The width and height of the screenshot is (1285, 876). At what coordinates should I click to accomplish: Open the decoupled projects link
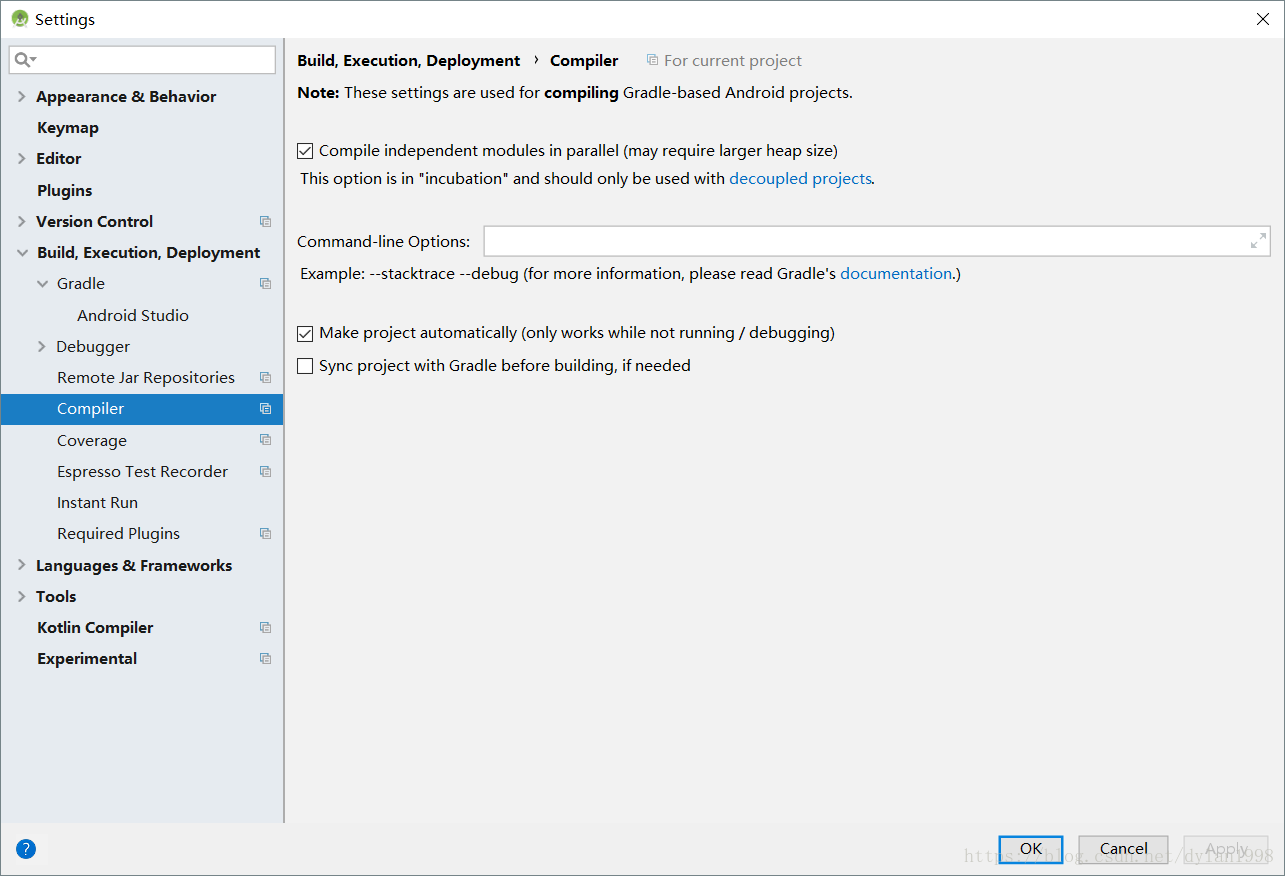pyautogui.click(x=800, y=178)
